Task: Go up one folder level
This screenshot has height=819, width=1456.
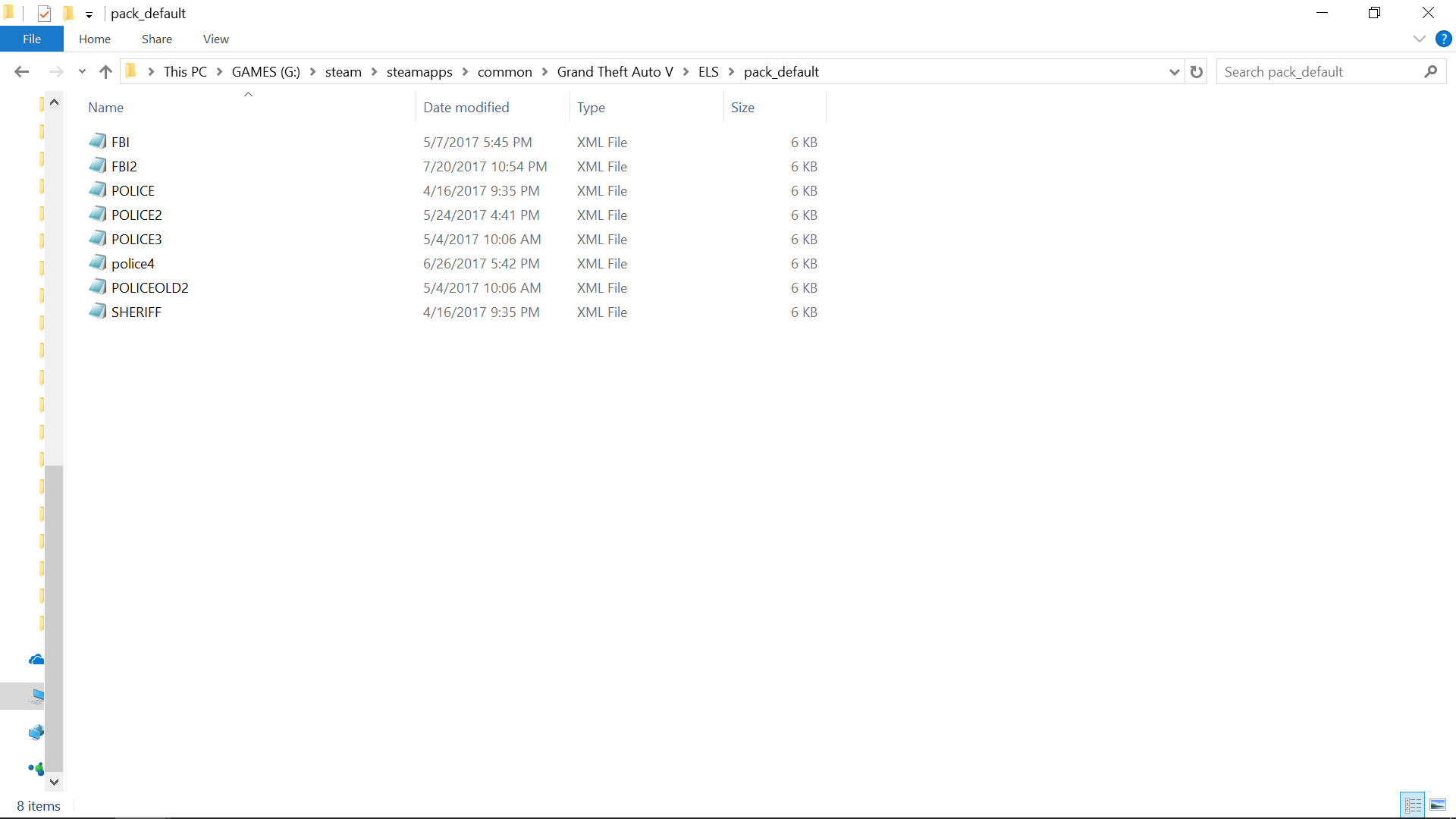Action: click(105, 71)
